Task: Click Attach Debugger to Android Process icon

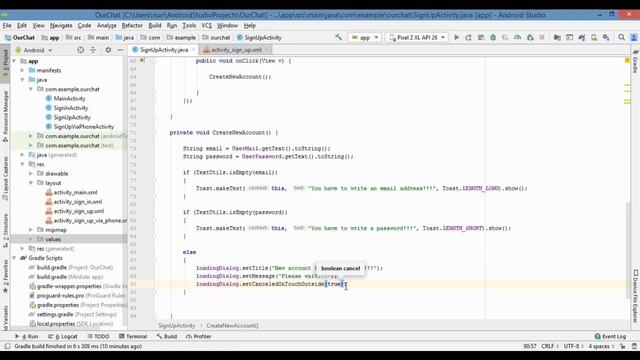Action: tap(530, 37)
